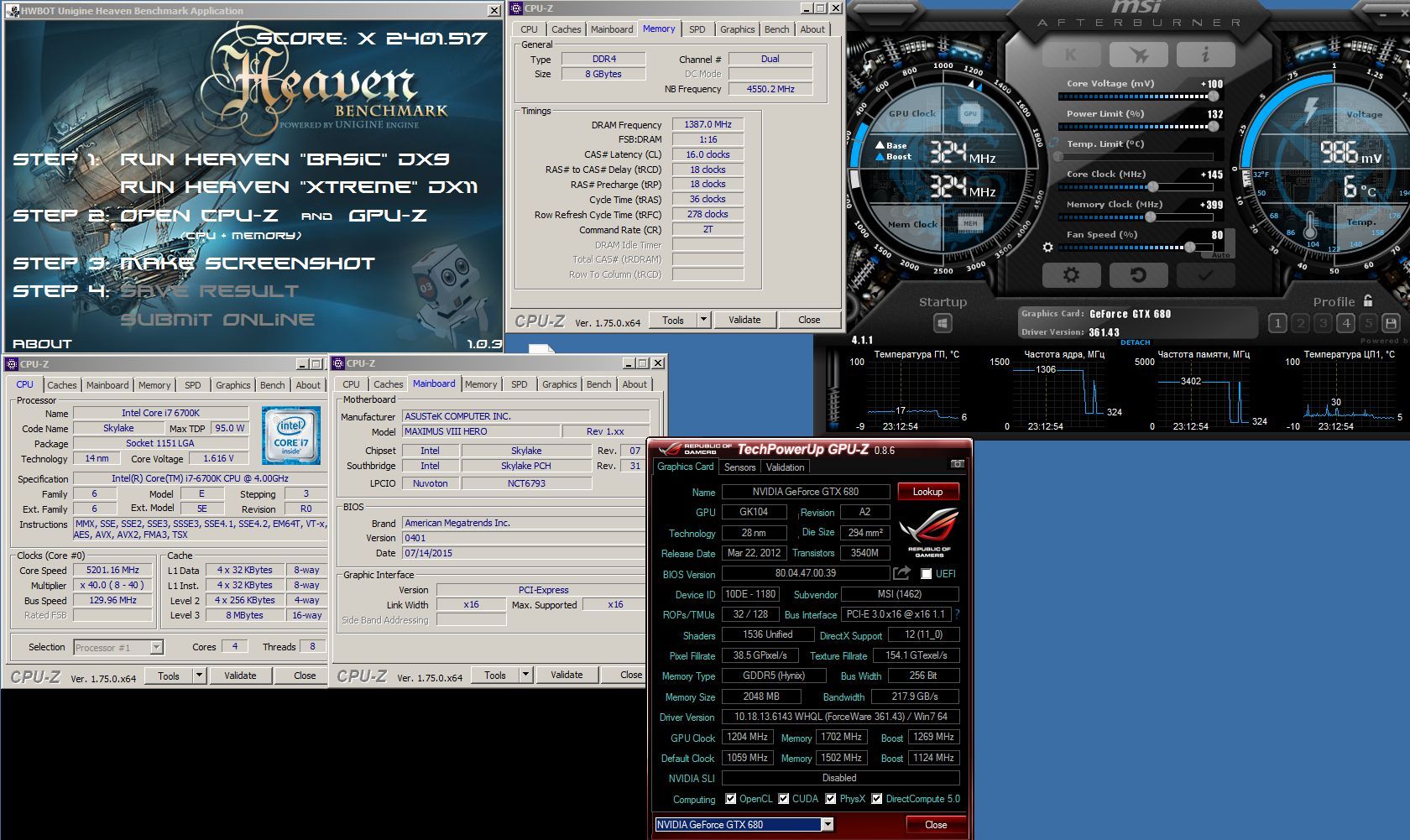
Task: Click Run Heaven "Basic" DX9 in HWBOT
Action: [x=285, y=159]
